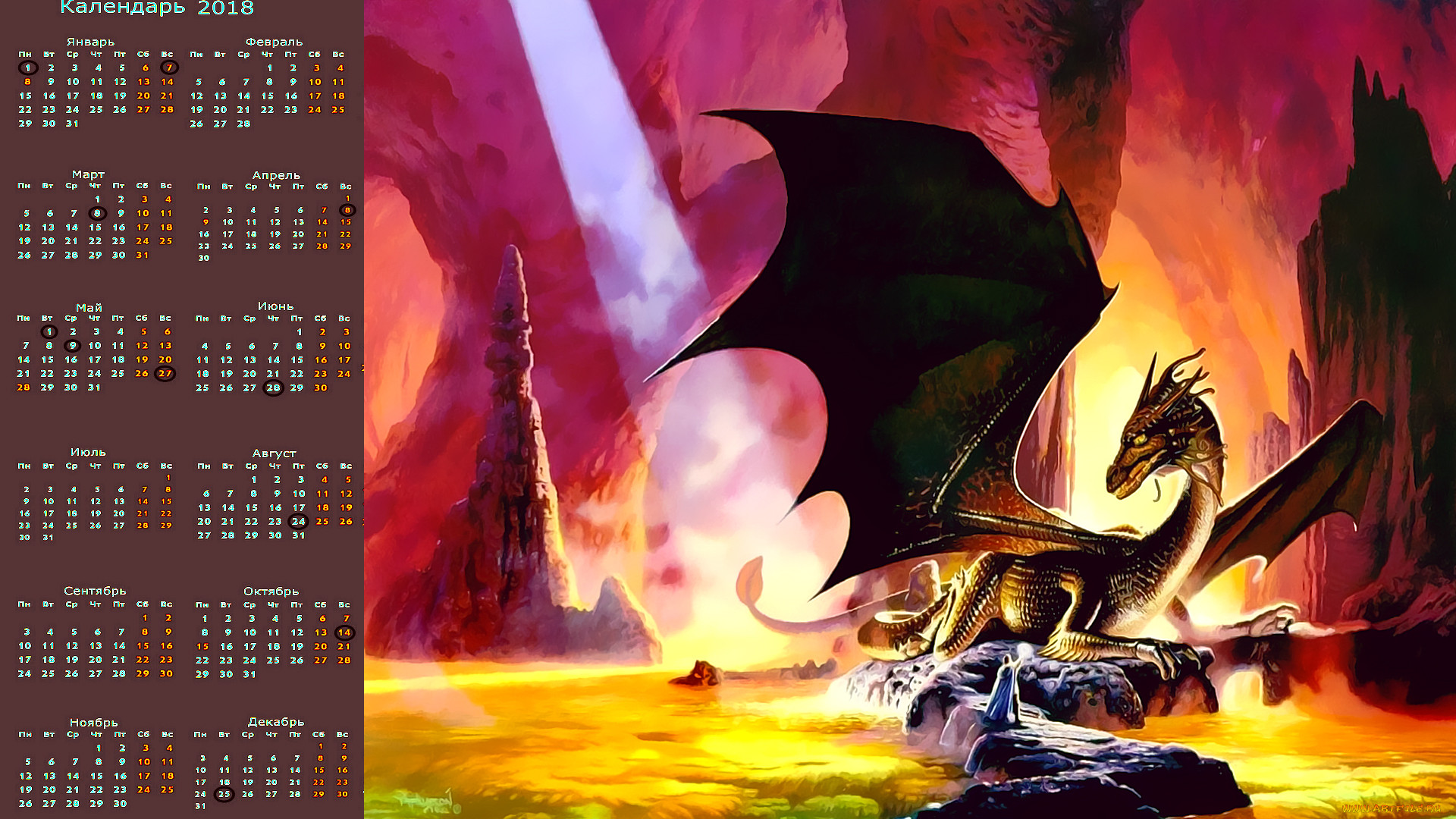The height and width of the screenshot is (819, 1456).
Task: Click circled date 1 in Январь
Action: coord(28,67)
